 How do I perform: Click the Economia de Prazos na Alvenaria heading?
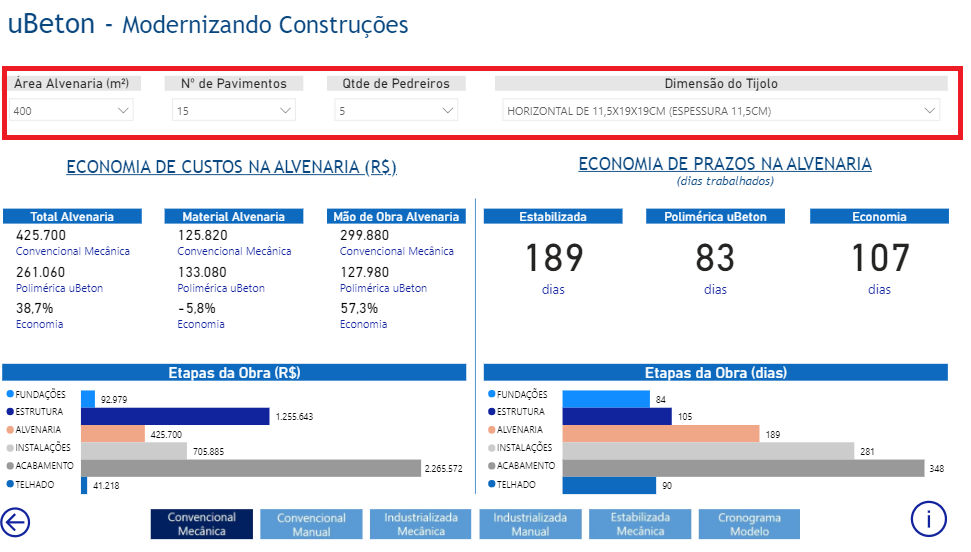point(725,164)
